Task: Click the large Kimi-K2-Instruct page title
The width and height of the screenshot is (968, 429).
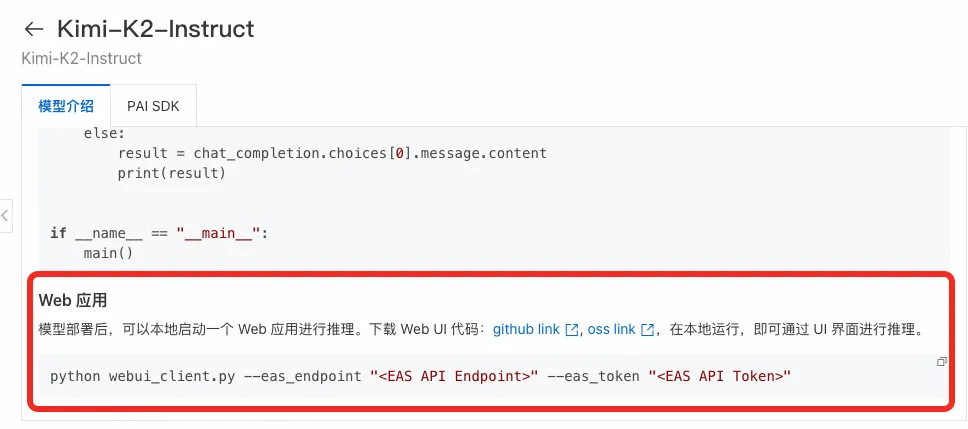Action: [155, 29]
